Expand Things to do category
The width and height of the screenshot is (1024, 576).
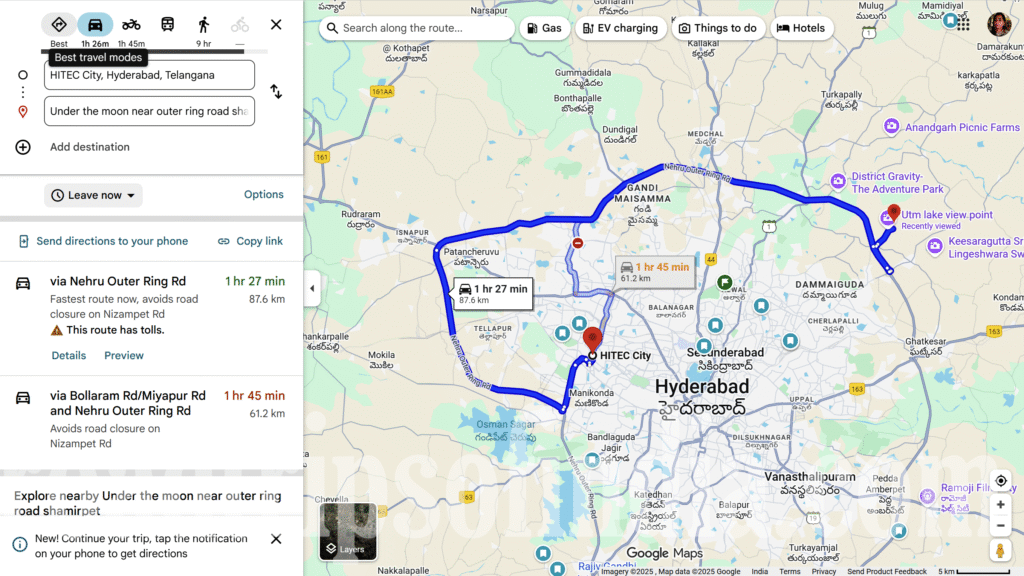[718, 28]
